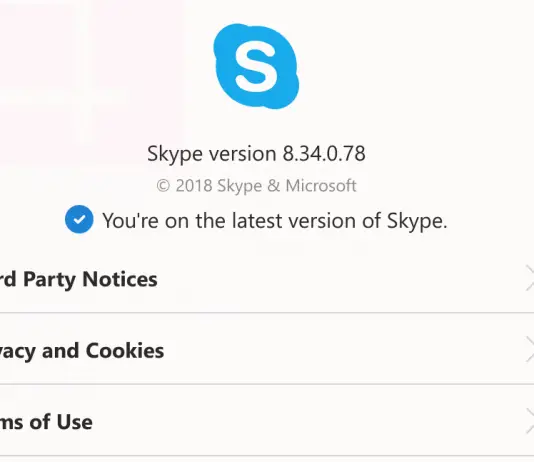Click the word Cookies in second row
This screenshot has width=534, height=462.
125,351
